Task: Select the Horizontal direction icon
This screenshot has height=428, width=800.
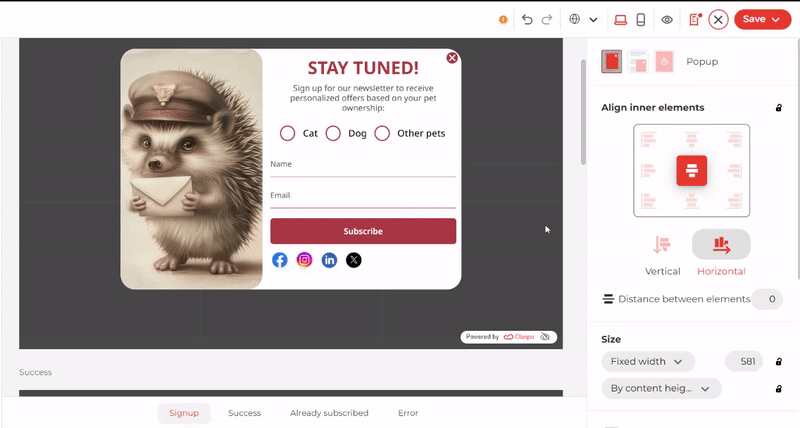Action: point(721,245)
